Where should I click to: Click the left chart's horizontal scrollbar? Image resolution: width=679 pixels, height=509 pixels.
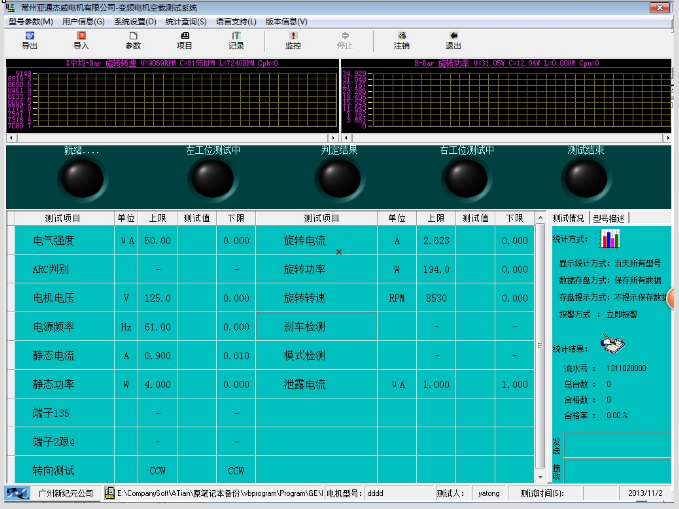pos(170,138)
